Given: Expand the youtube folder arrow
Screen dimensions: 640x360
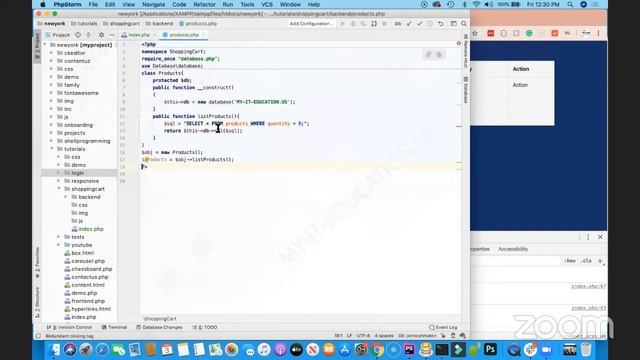Looking at the screenshot, I should [x=59, y=245].
